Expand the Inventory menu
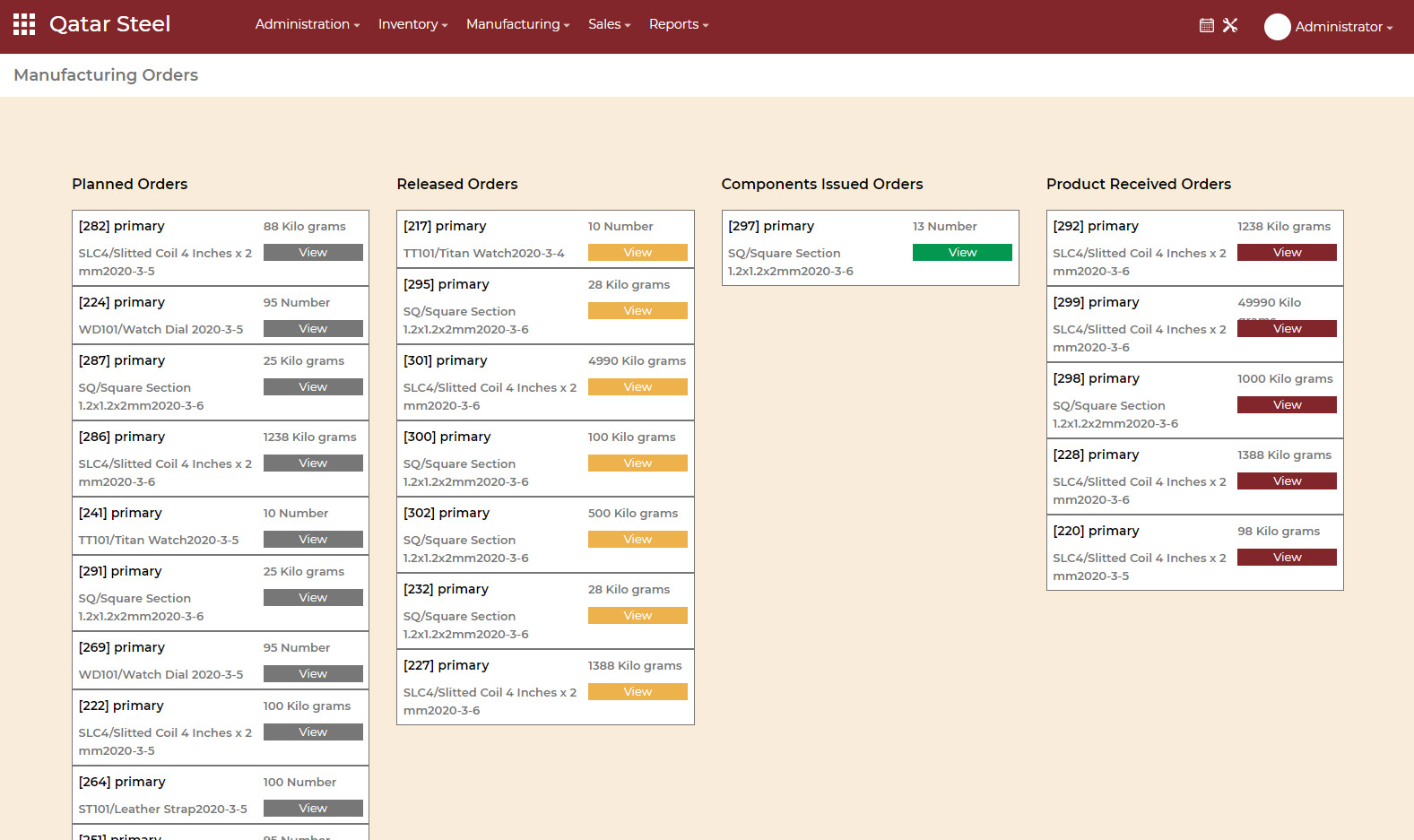1414x840 pixels. pos(412,24)
